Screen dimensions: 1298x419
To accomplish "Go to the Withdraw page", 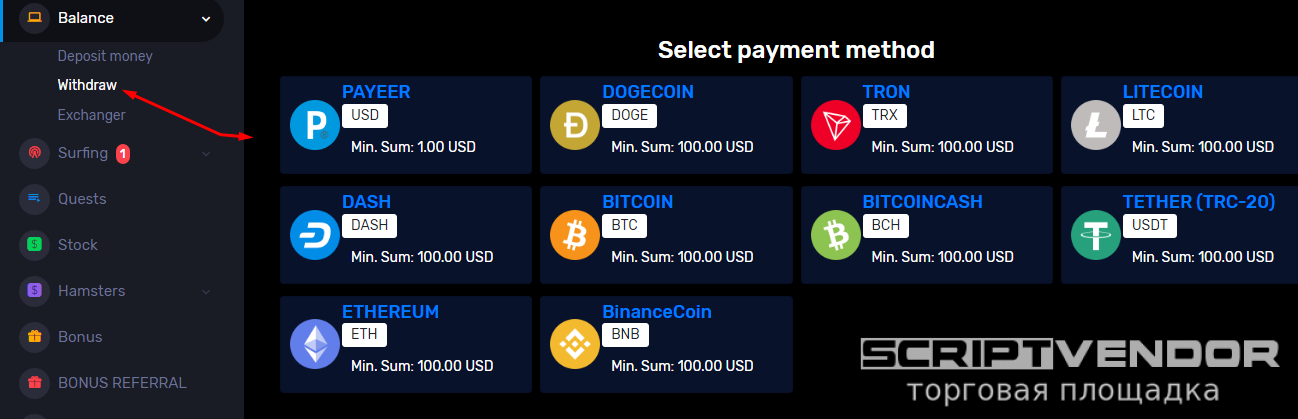I will tap(87, 86).
